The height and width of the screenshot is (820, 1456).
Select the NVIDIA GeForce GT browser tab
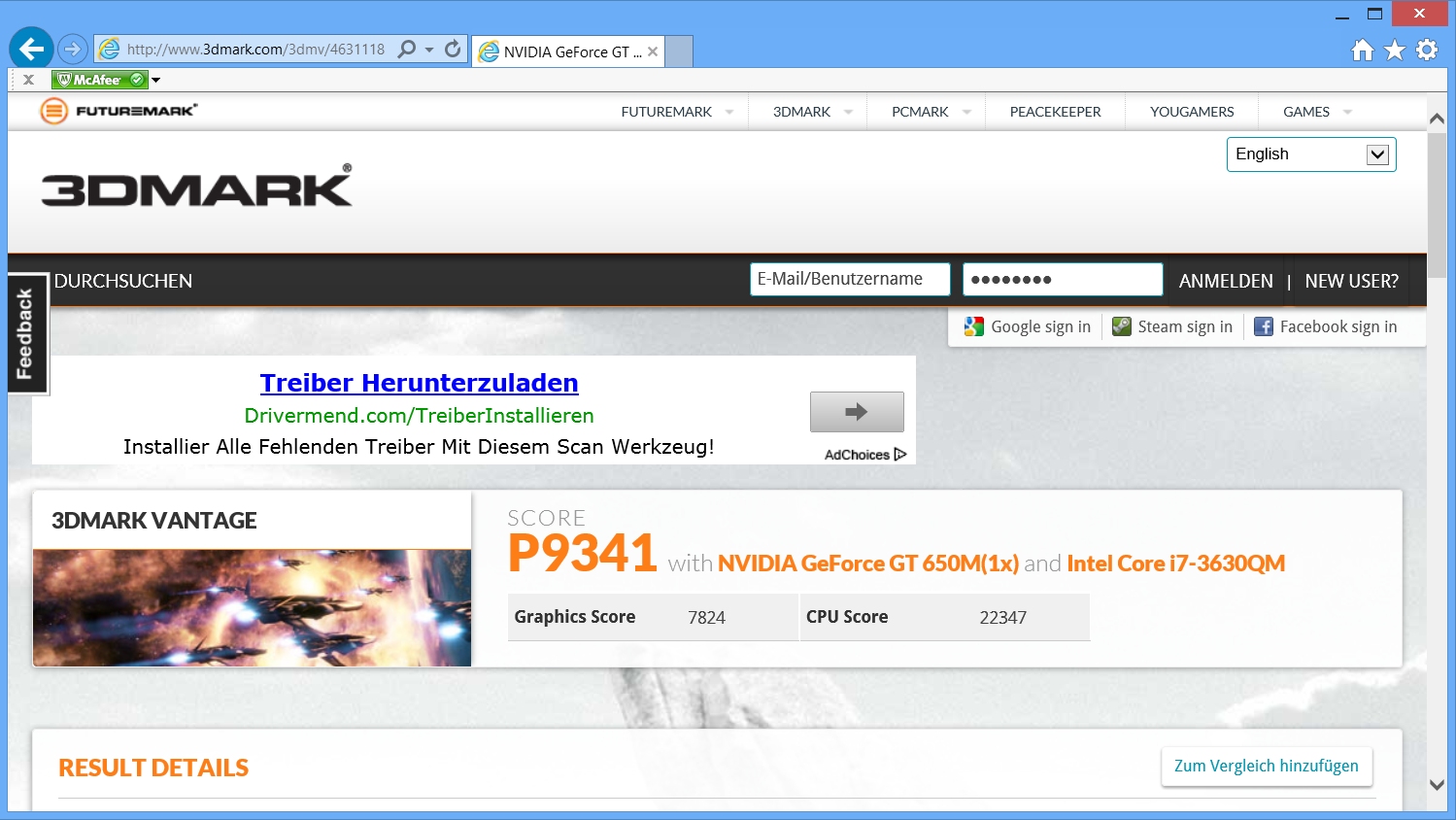pos(567,51)
